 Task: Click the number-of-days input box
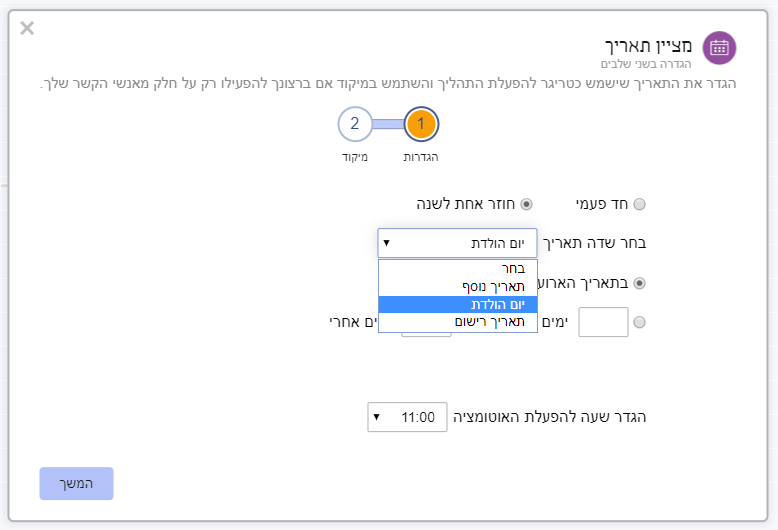[x=603, y=322]
